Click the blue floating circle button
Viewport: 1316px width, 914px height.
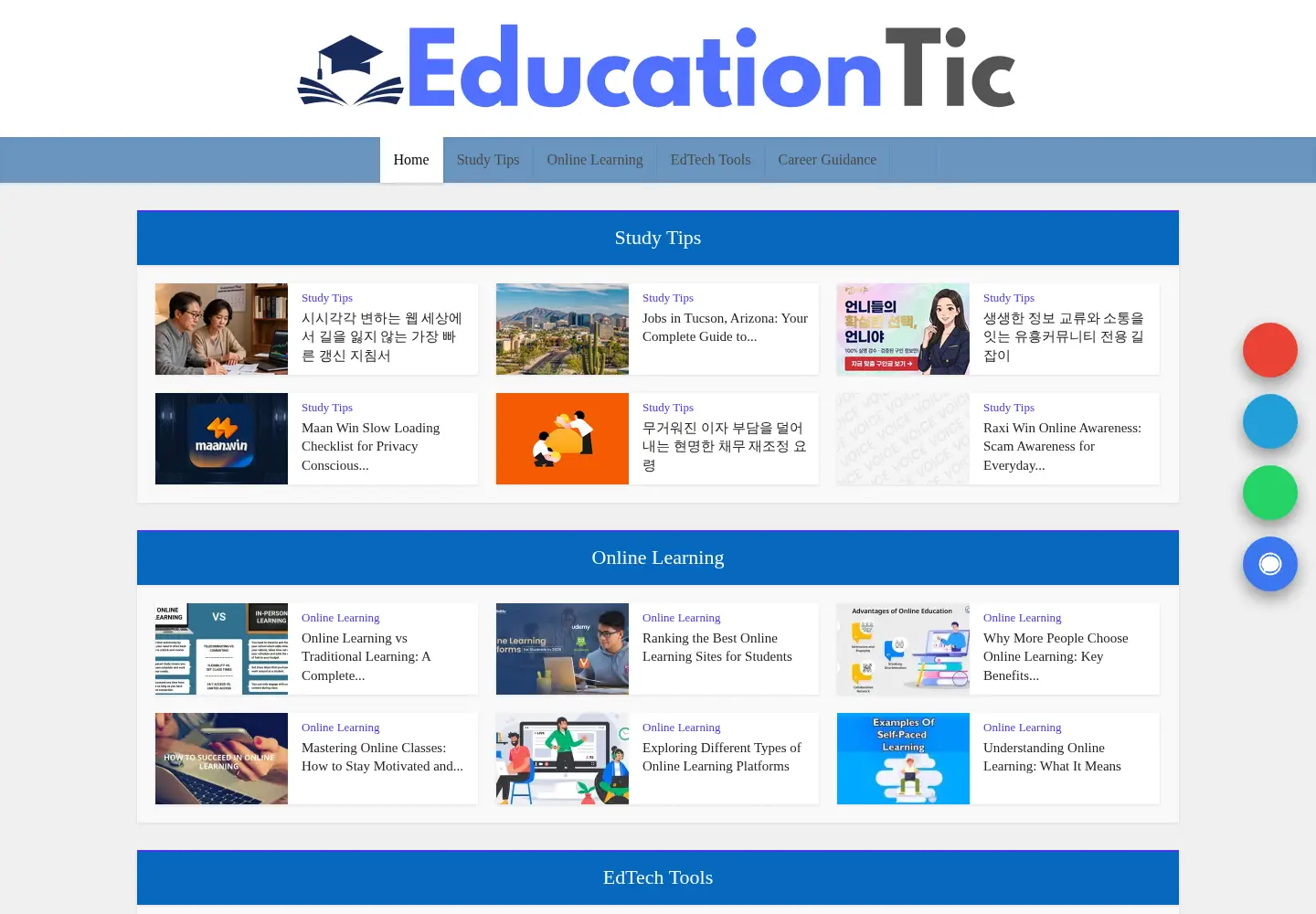[1270, 421]
